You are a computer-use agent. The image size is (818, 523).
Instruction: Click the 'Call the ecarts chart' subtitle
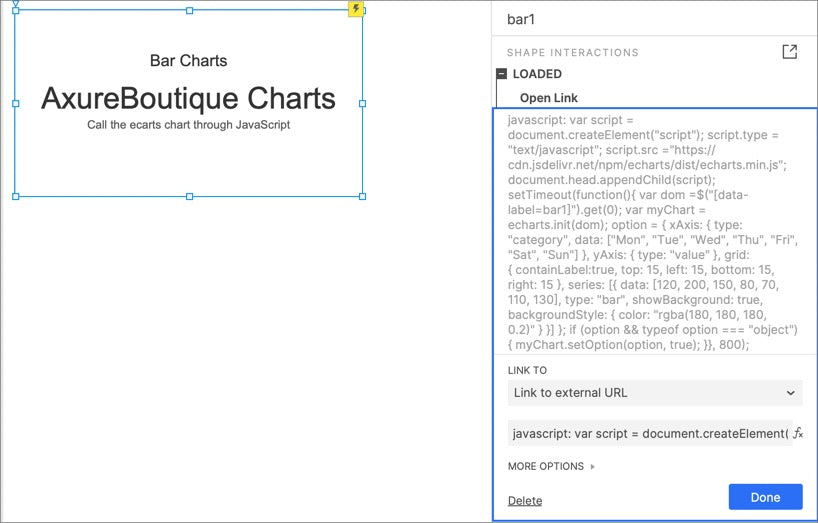pos(188,125)
